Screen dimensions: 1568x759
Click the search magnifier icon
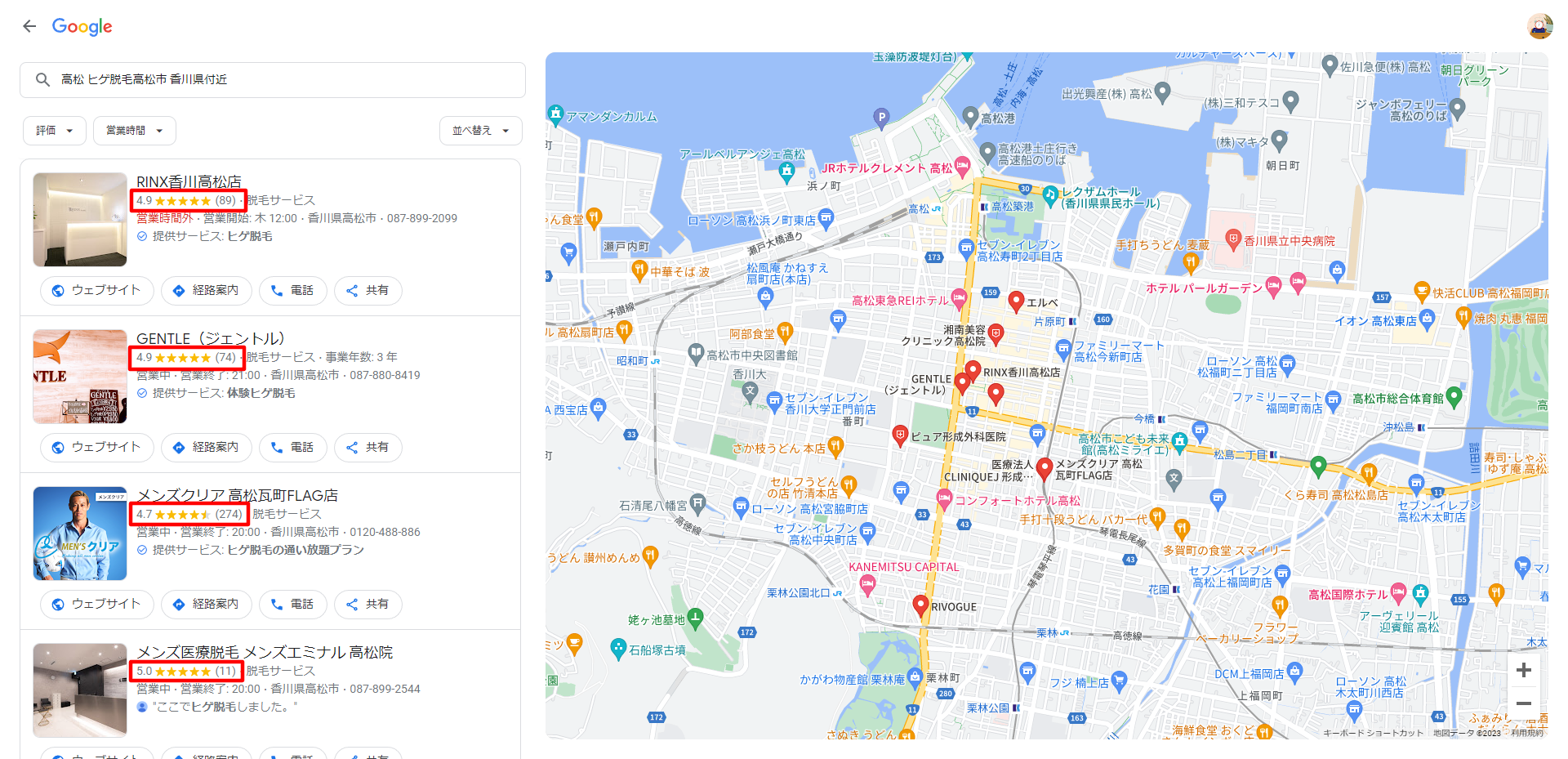pos(42,79)
